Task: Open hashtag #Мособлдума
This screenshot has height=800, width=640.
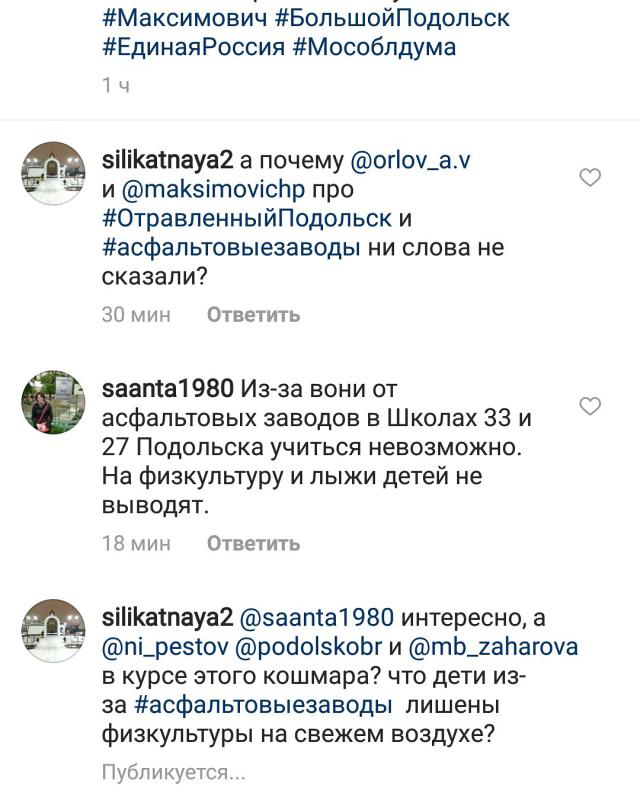Action: [374, 47]
